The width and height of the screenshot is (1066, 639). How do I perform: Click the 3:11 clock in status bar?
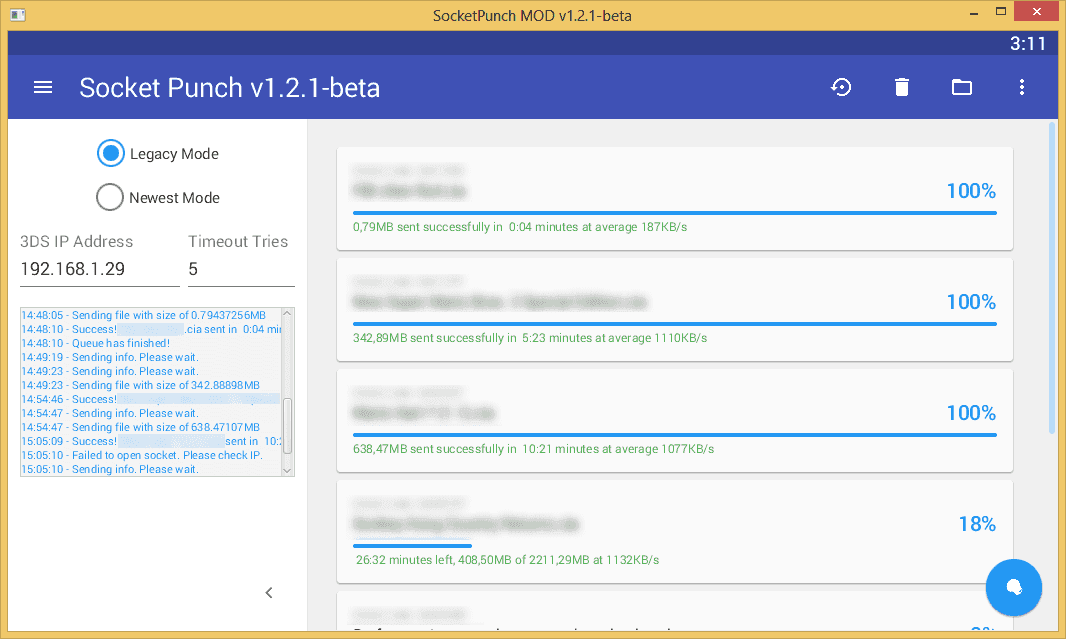[1028, 44]
